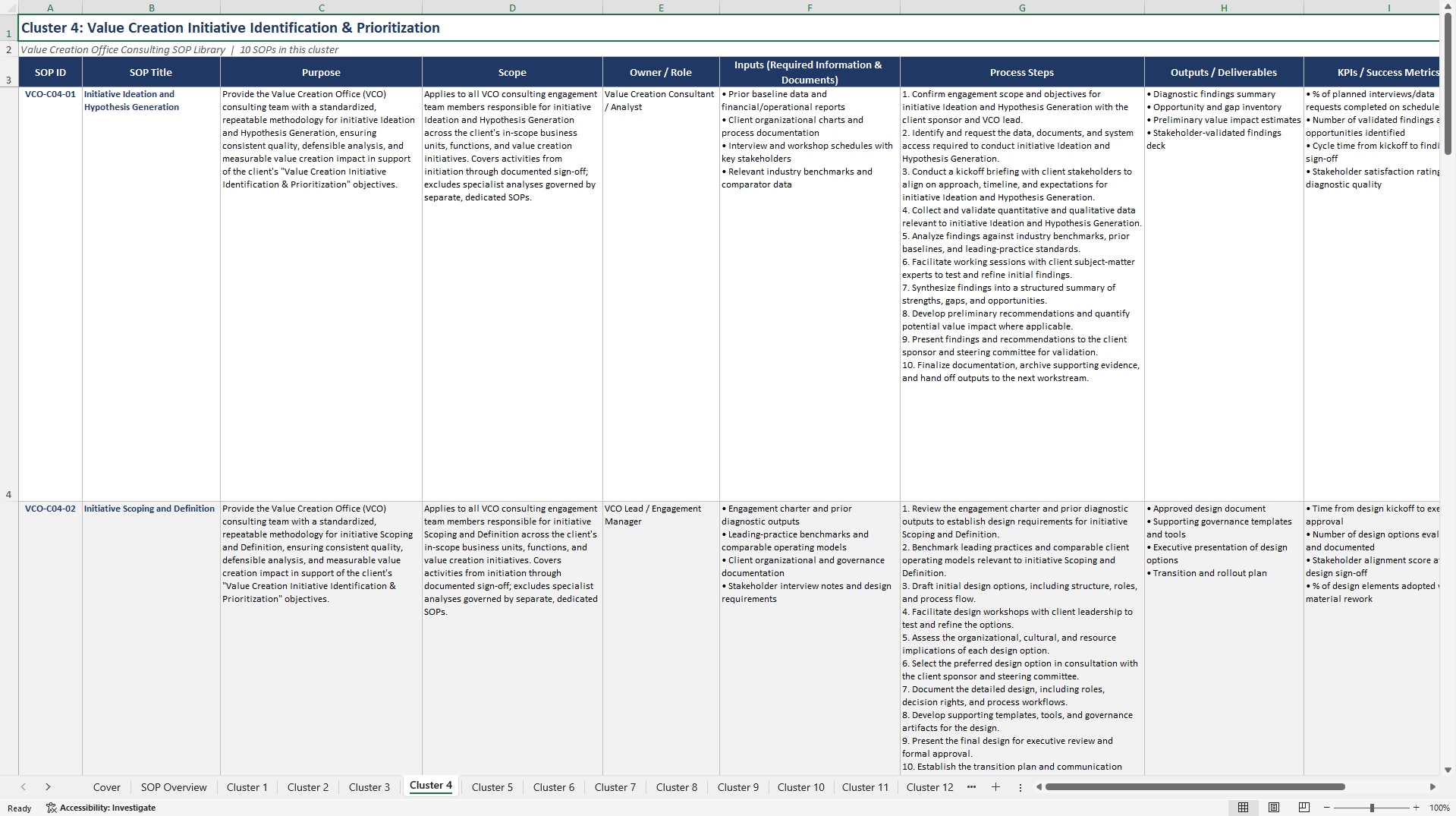
Task: Click the vertical scrollbar thumb
Action: 1448,83
